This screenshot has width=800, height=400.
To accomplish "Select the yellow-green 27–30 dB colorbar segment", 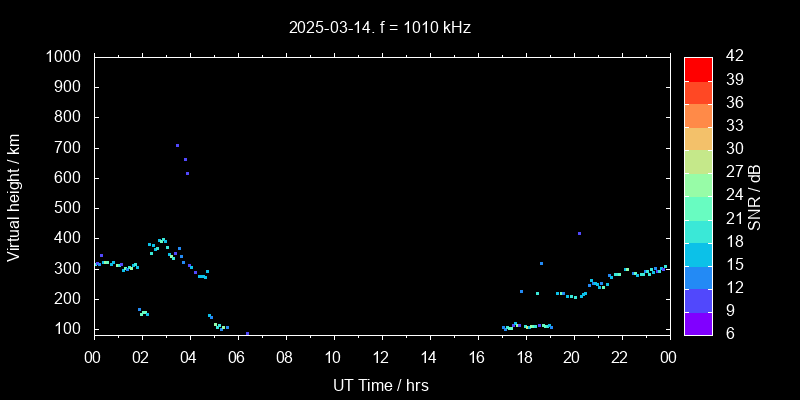I will point(698,161).
